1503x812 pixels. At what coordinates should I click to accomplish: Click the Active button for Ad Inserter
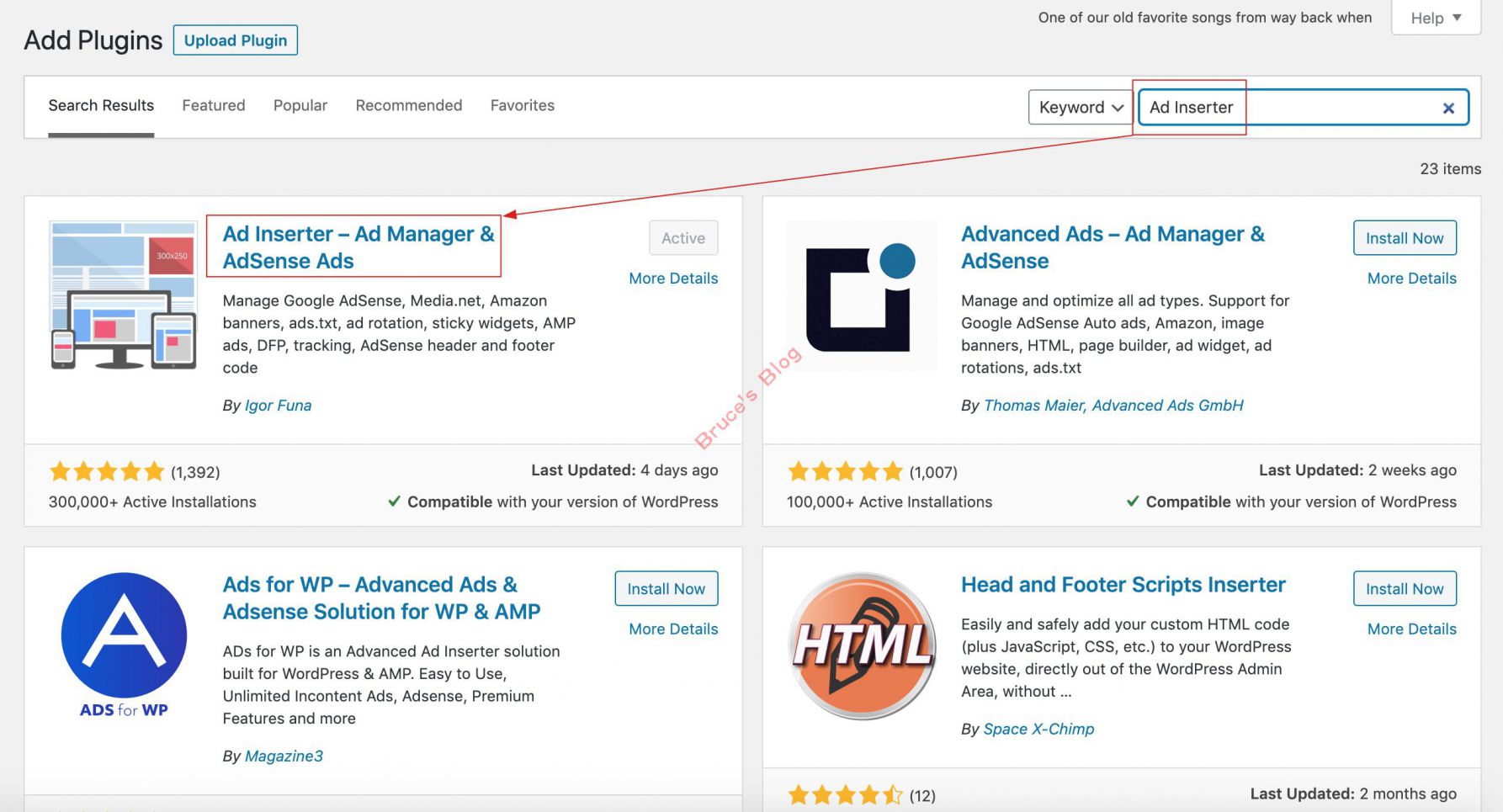coord(683,238)
